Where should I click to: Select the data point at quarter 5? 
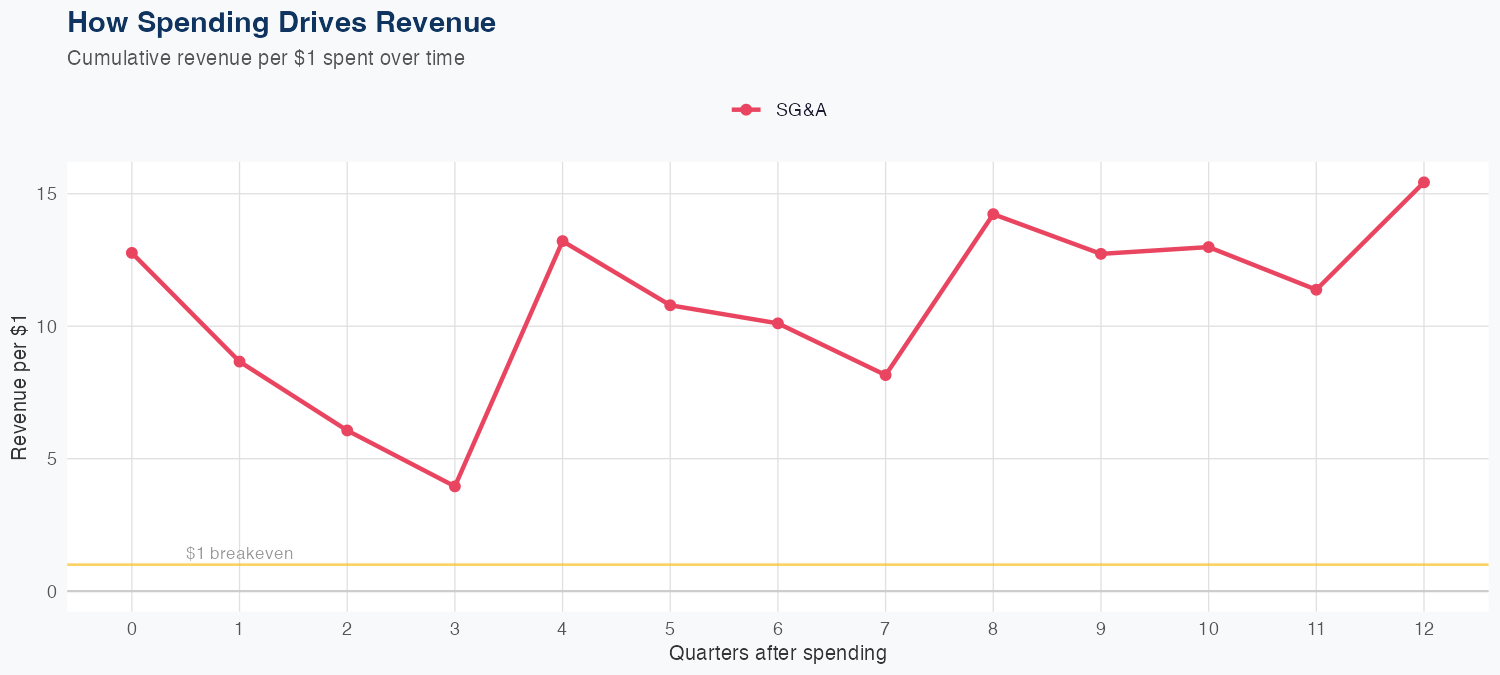pyautogui.click(x=670, y=305)
